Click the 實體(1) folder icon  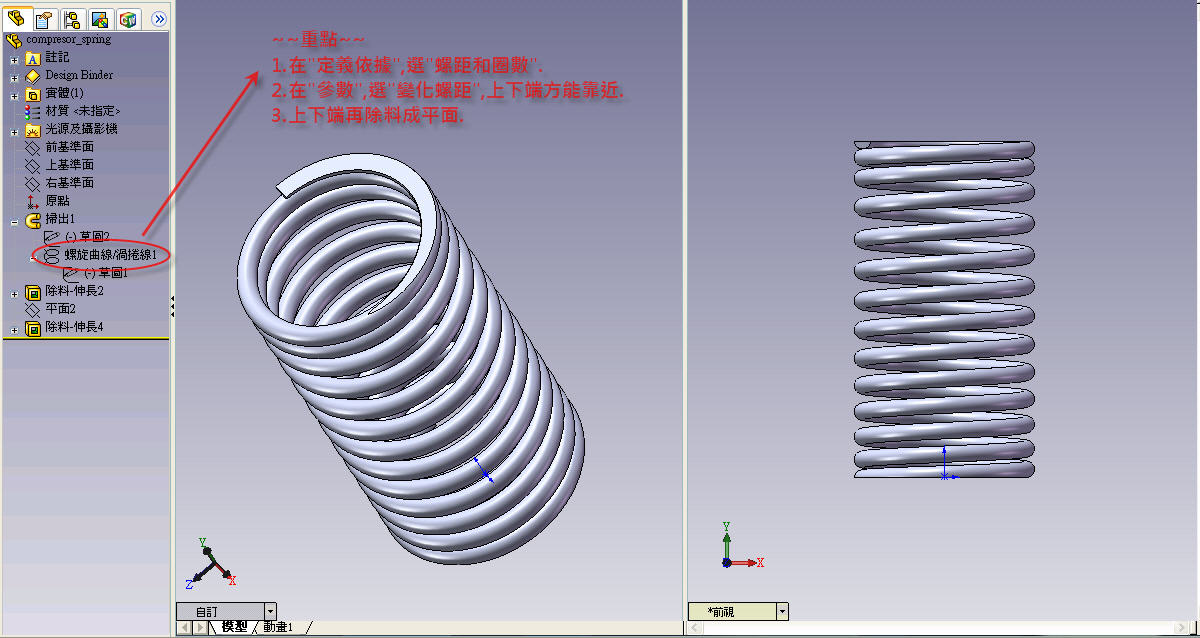33,94
